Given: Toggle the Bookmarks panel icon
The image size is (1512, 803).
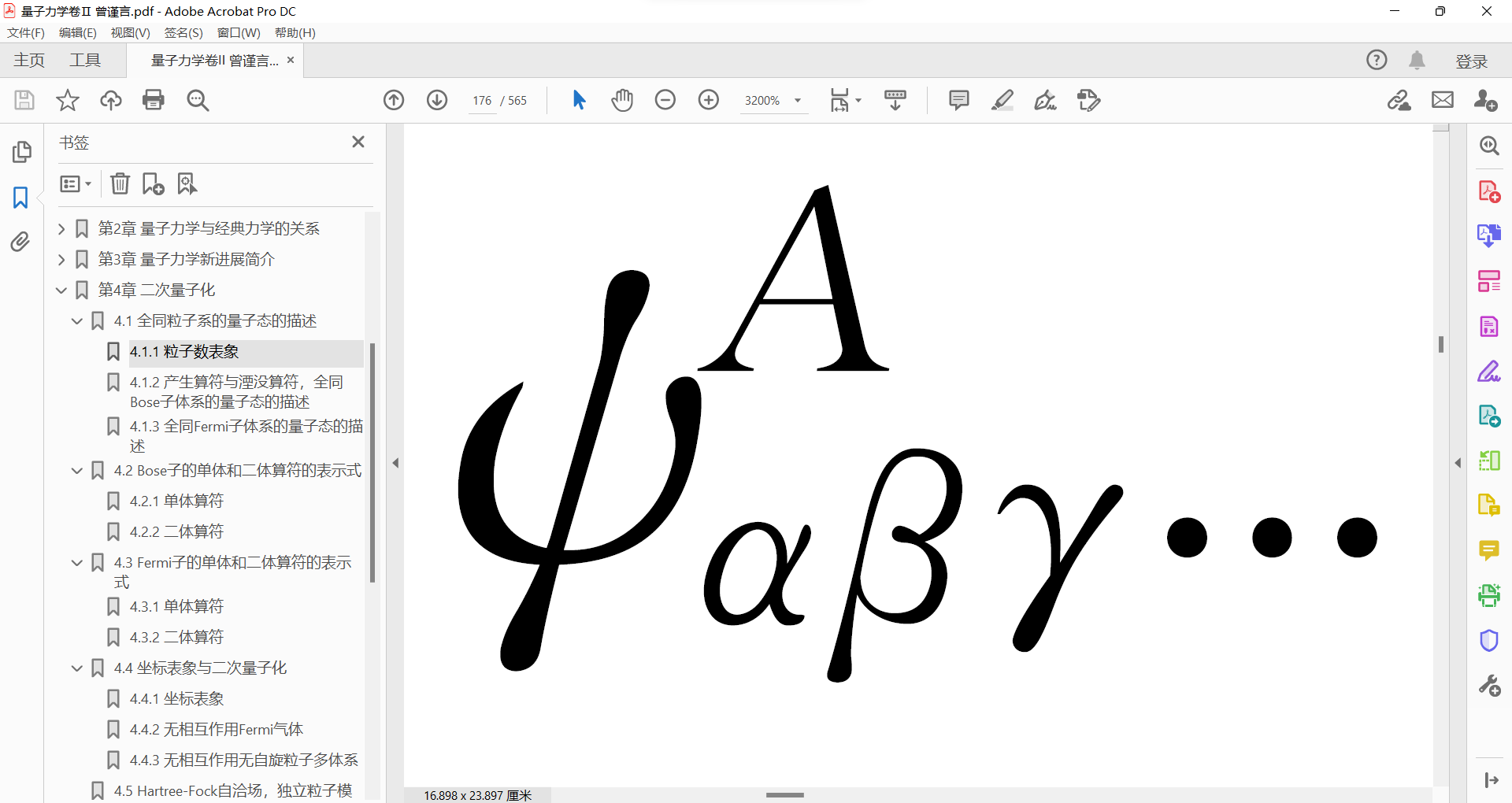Looking at the screenshot, I should (20, 197).
